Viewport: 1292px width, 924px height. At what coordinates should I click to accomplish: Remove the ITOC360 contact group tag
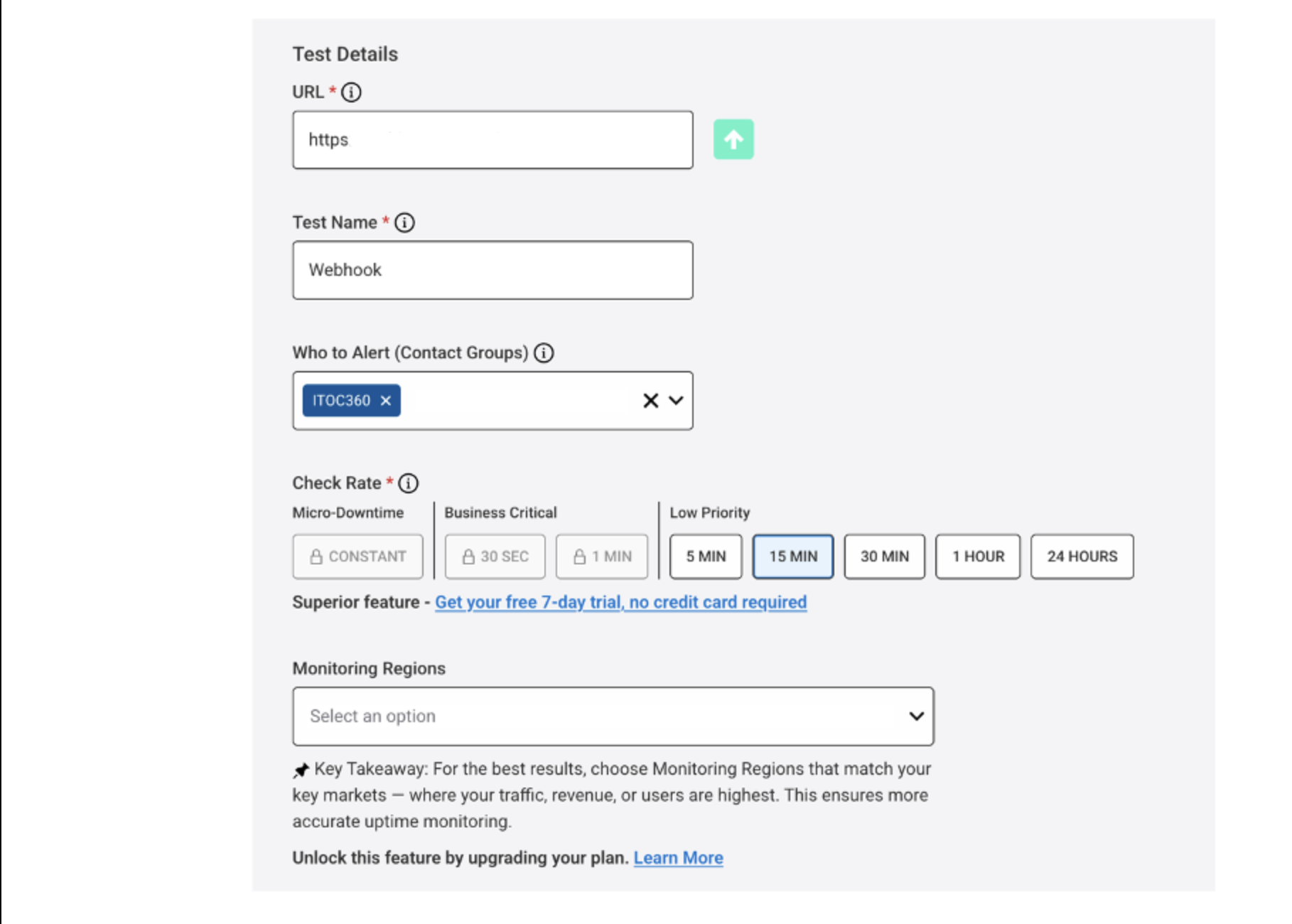386,401
